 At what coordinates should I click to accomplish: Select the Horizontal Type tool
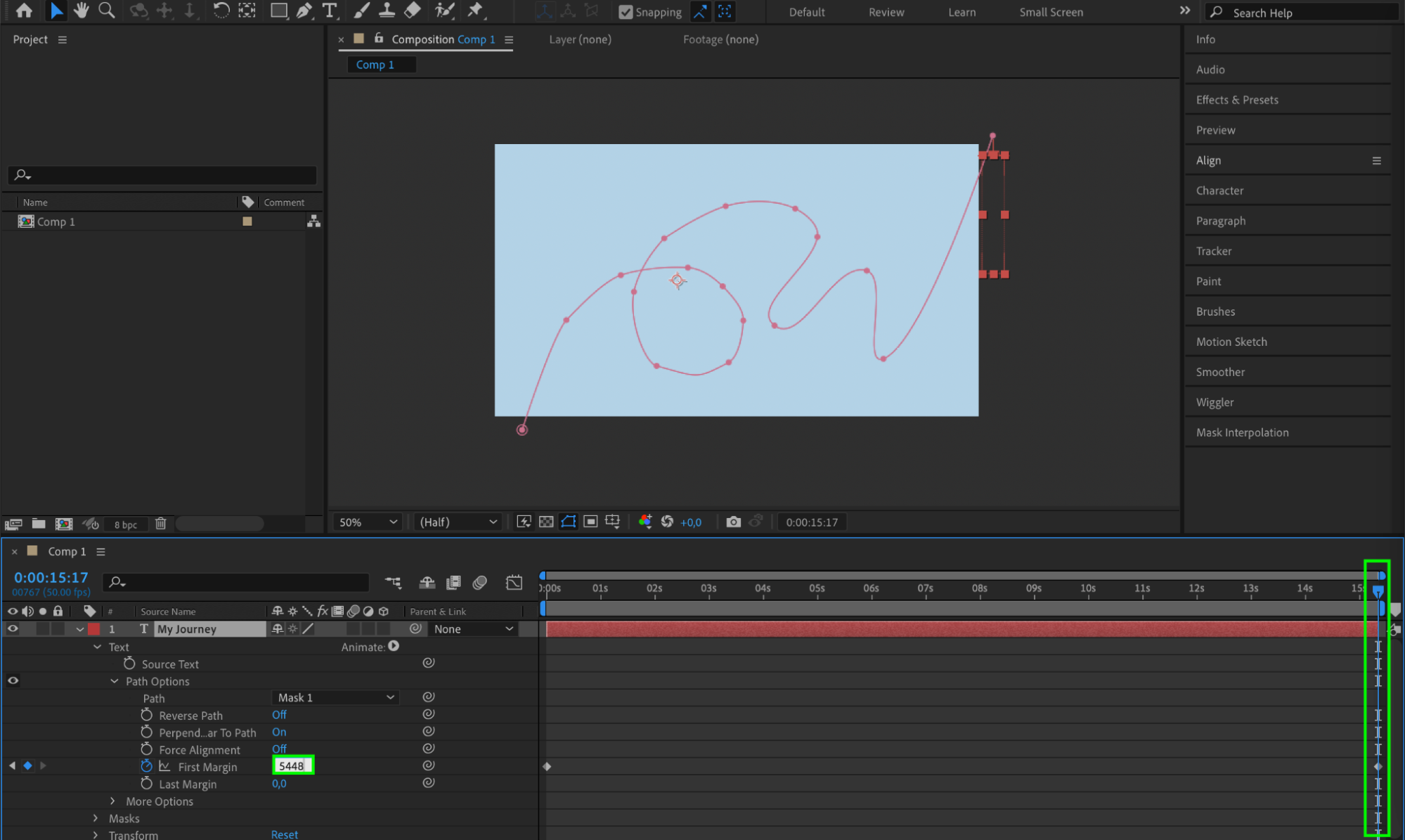click(x=329, y=11)
